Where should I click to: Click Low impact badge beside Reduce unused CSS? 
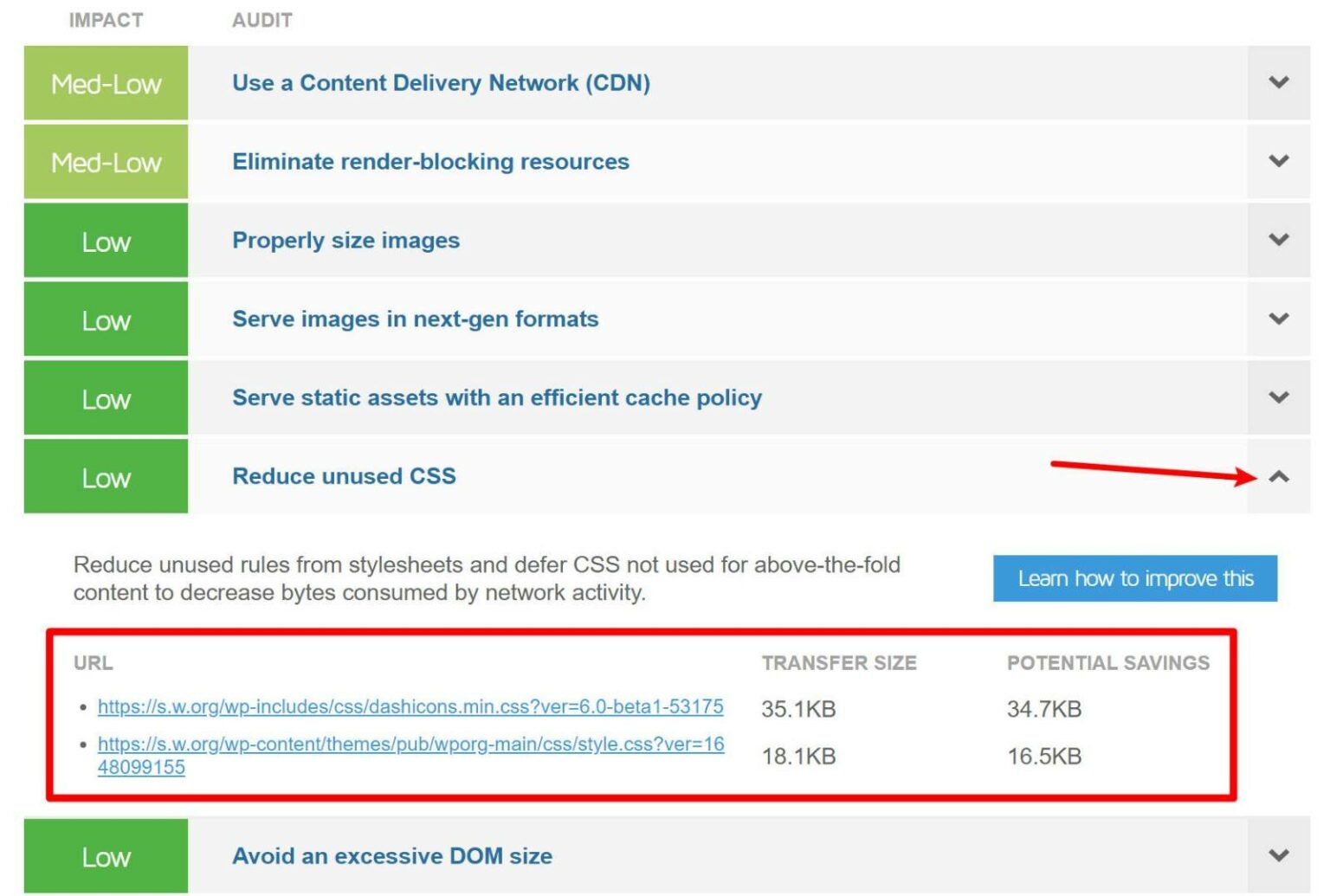pos(106,478)
